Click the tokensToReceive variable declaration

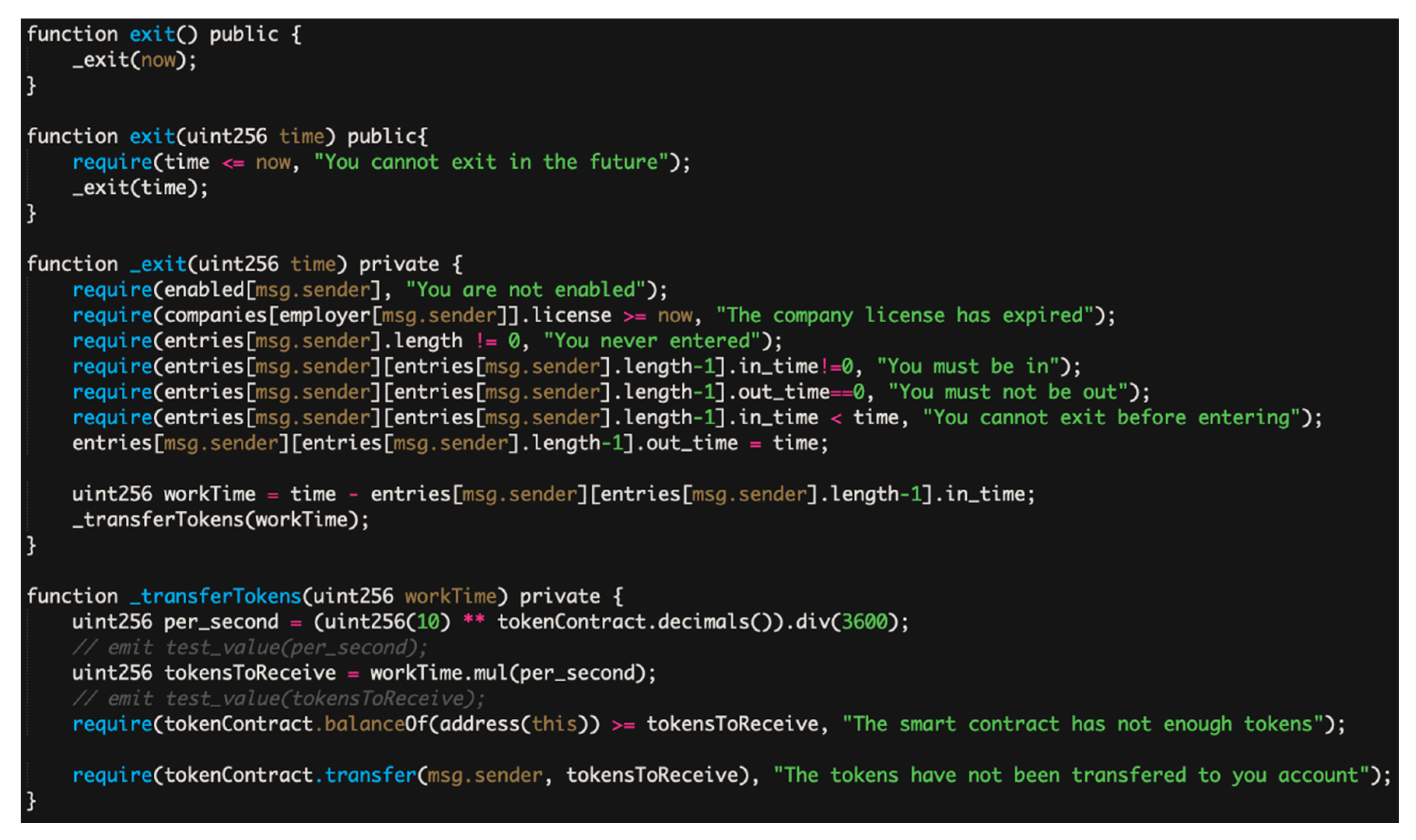click(250, 673)
